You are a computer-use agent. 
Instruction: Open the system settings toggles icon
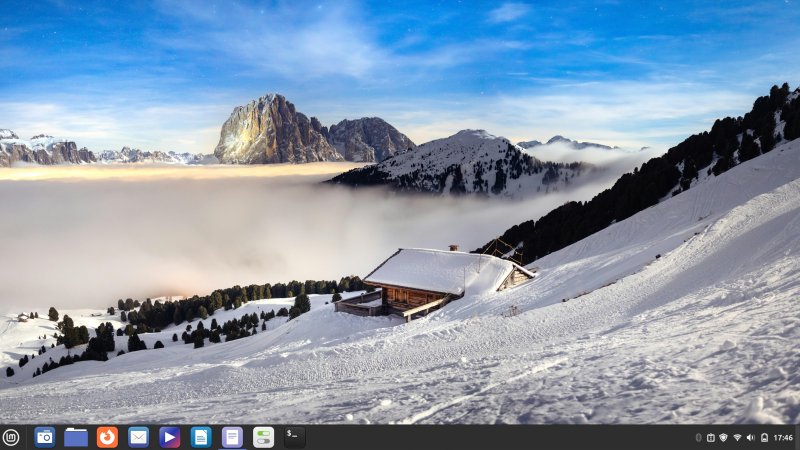(x=263, y=437)
